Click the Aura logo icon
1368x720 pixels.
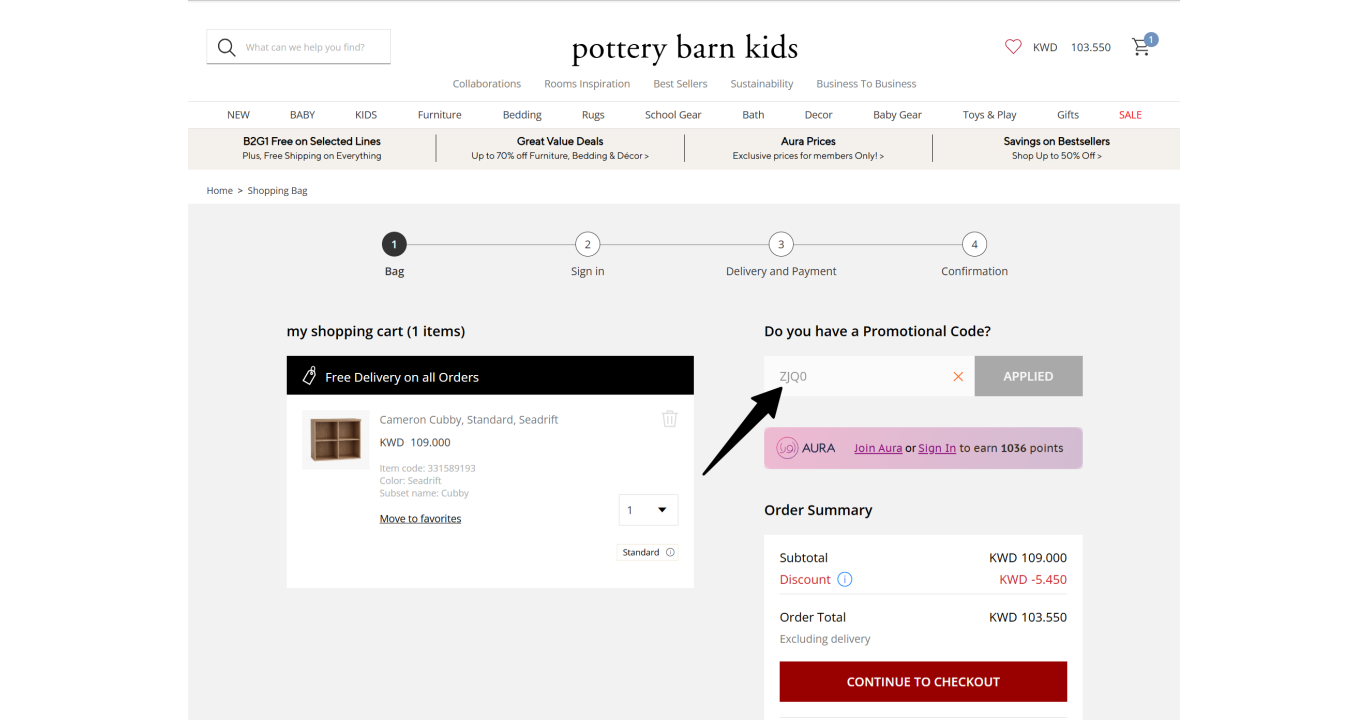coord(788,448)
